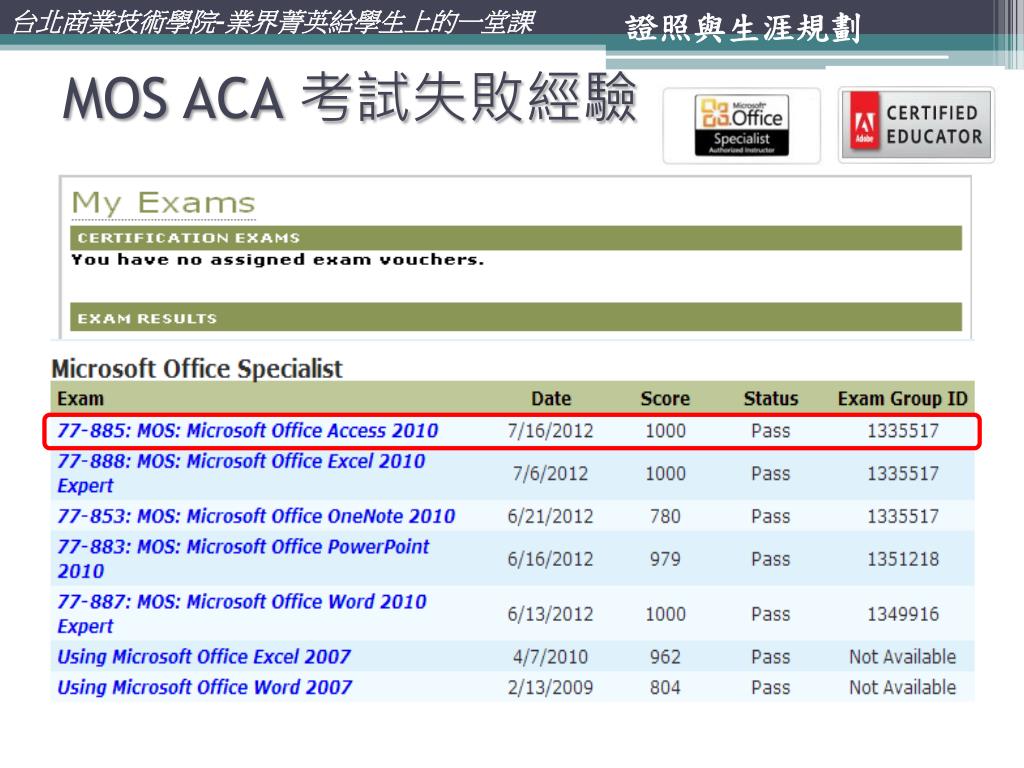This screenshot has height=768, width=1024.
Task: Open the 77-883 PowerPoint 2010 exam link
Action: coord(243,558)
